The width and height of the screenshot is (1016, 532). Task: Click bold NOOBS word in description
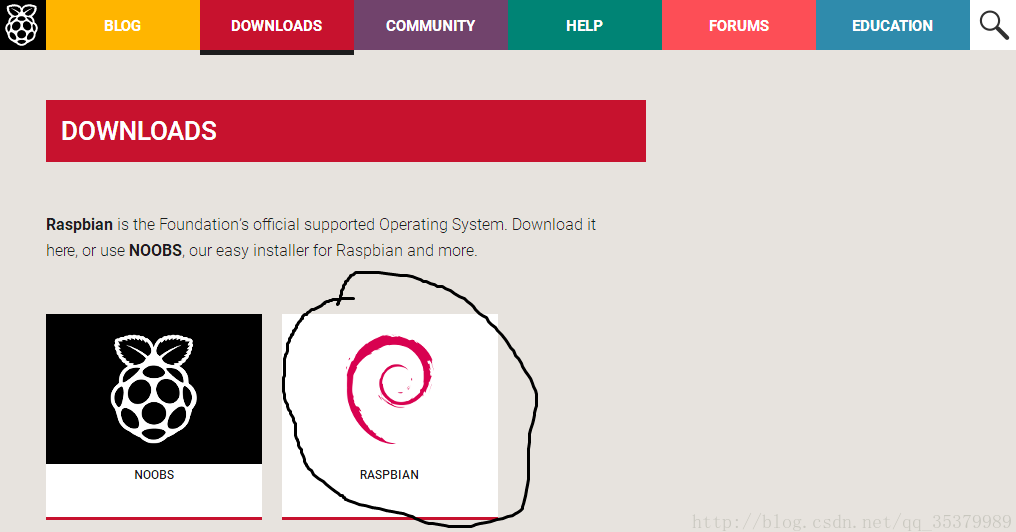(156, 250)
